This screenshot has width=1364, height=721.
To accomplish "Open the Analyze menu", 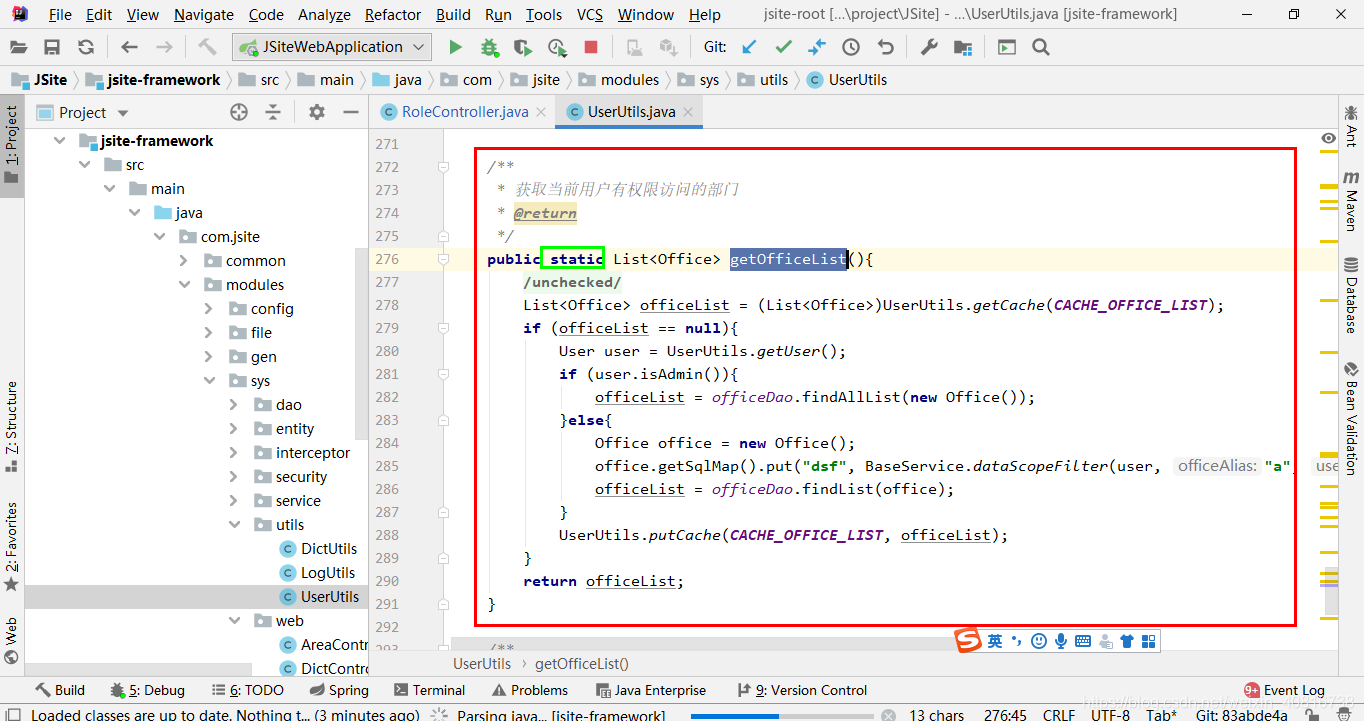I will tap(324, 14).
